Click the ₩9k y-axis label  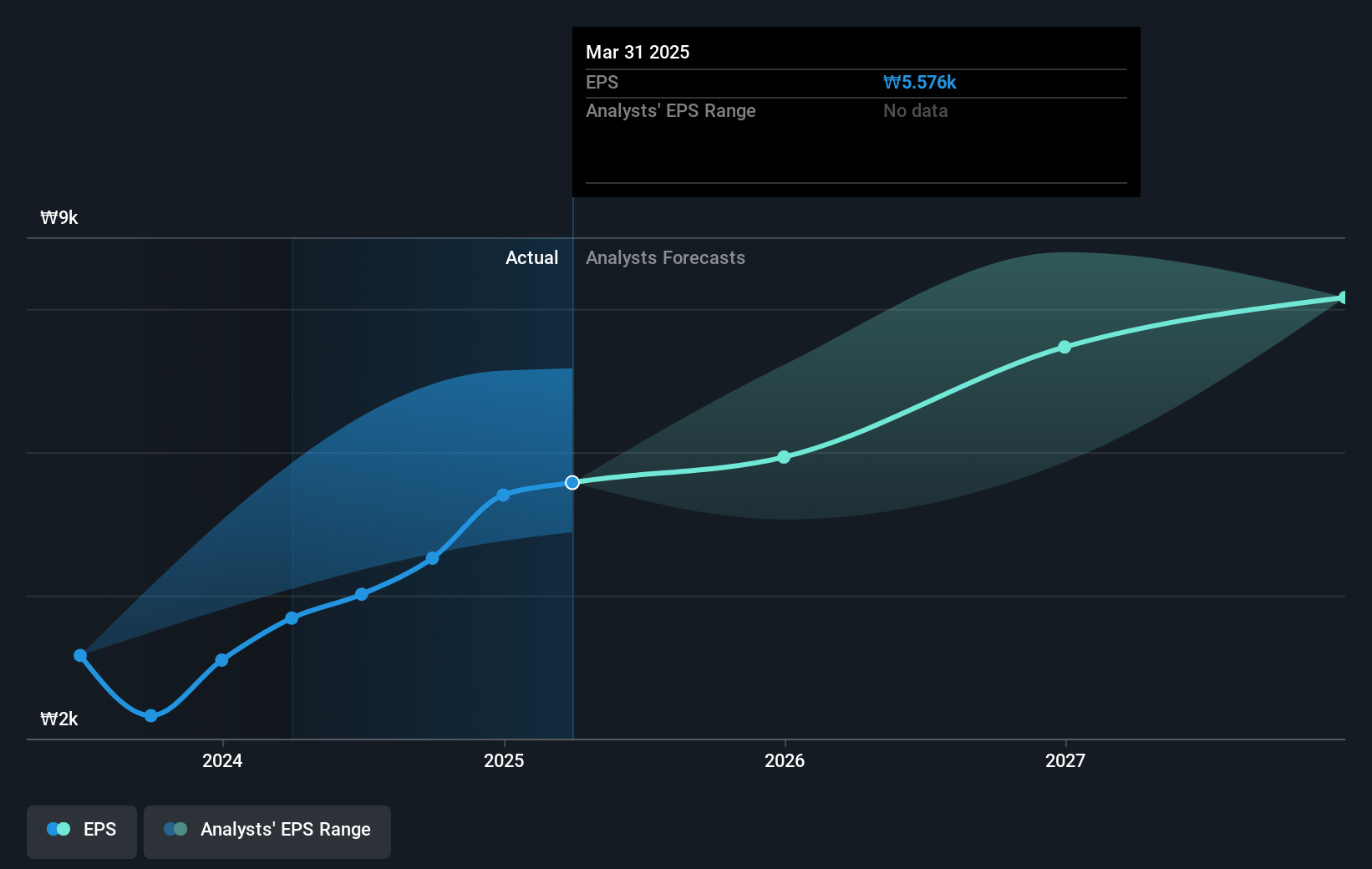(59, 217)
